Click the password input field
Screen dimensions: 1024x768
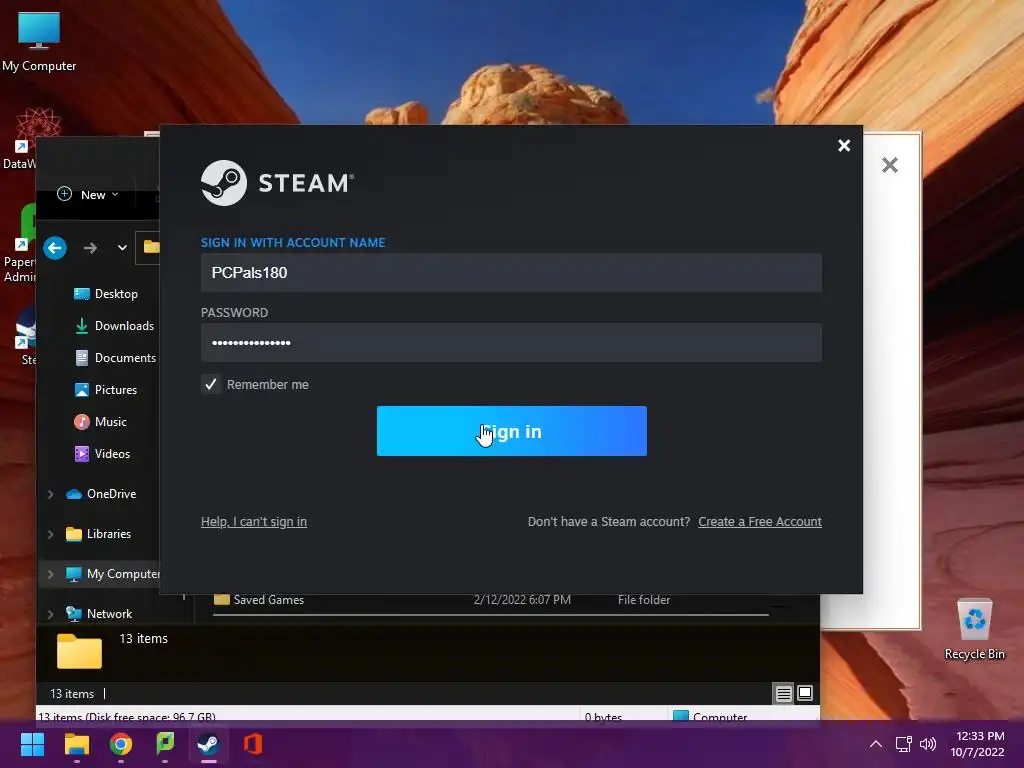point(511,343)
